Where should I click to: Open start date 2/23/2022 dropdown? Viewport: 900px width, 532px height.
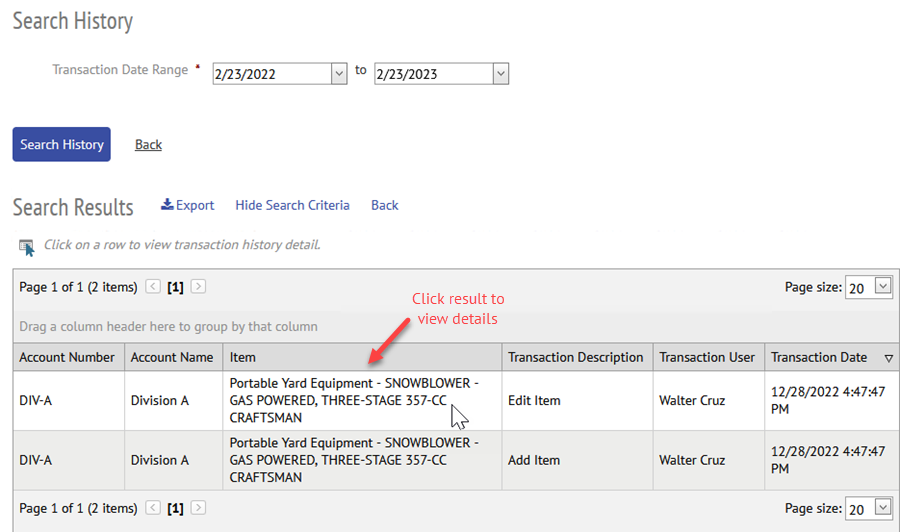(x=339, y=73)
